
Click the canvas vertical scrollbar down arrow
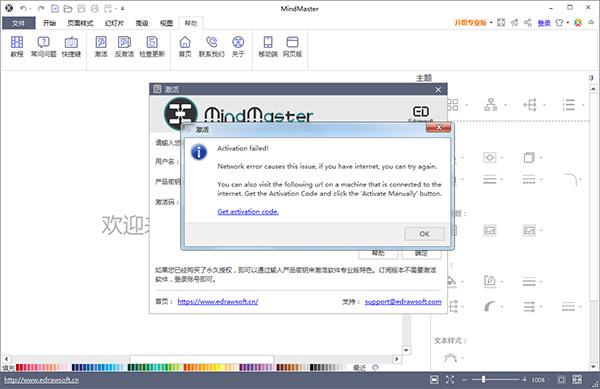(406, 350)
